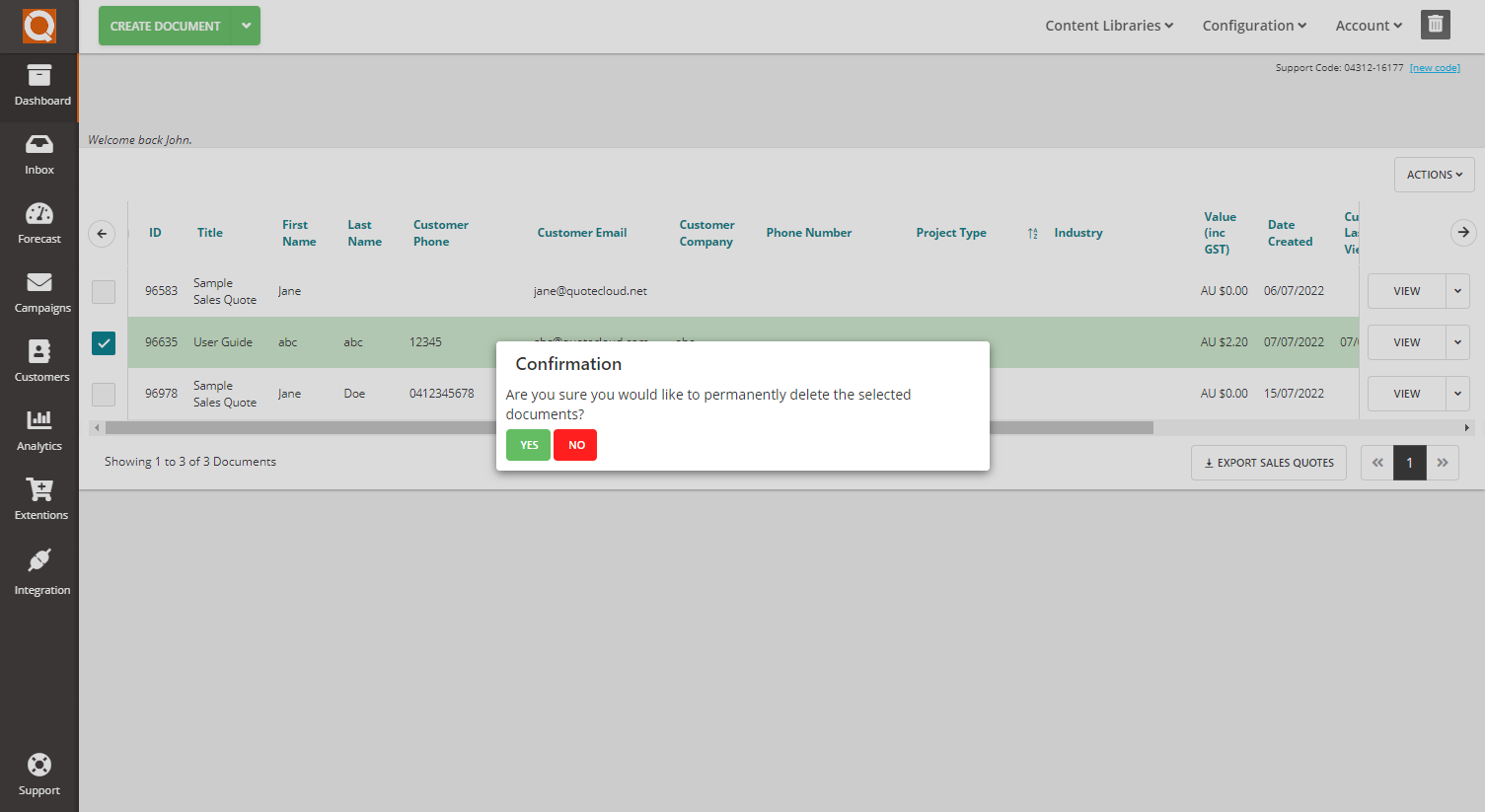Viewport: 1485px width, 812px height.
Task: Open the Configuration menu
Action: 1253,25
